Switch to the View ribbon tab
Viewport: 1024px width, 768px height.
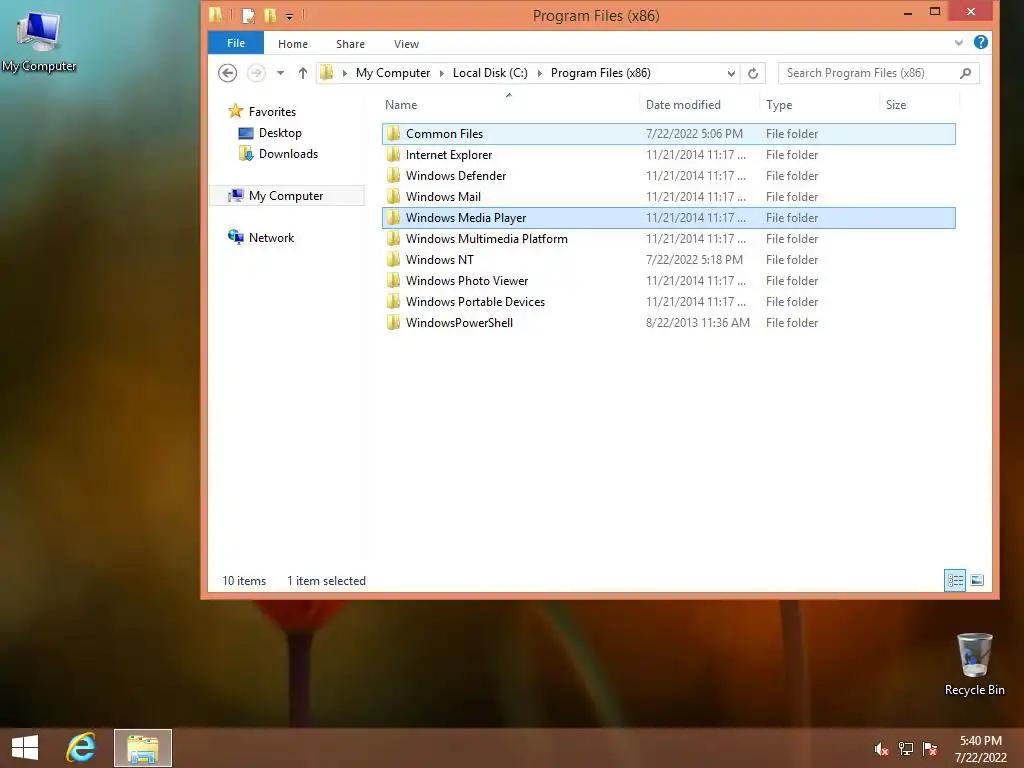[406, 44]
